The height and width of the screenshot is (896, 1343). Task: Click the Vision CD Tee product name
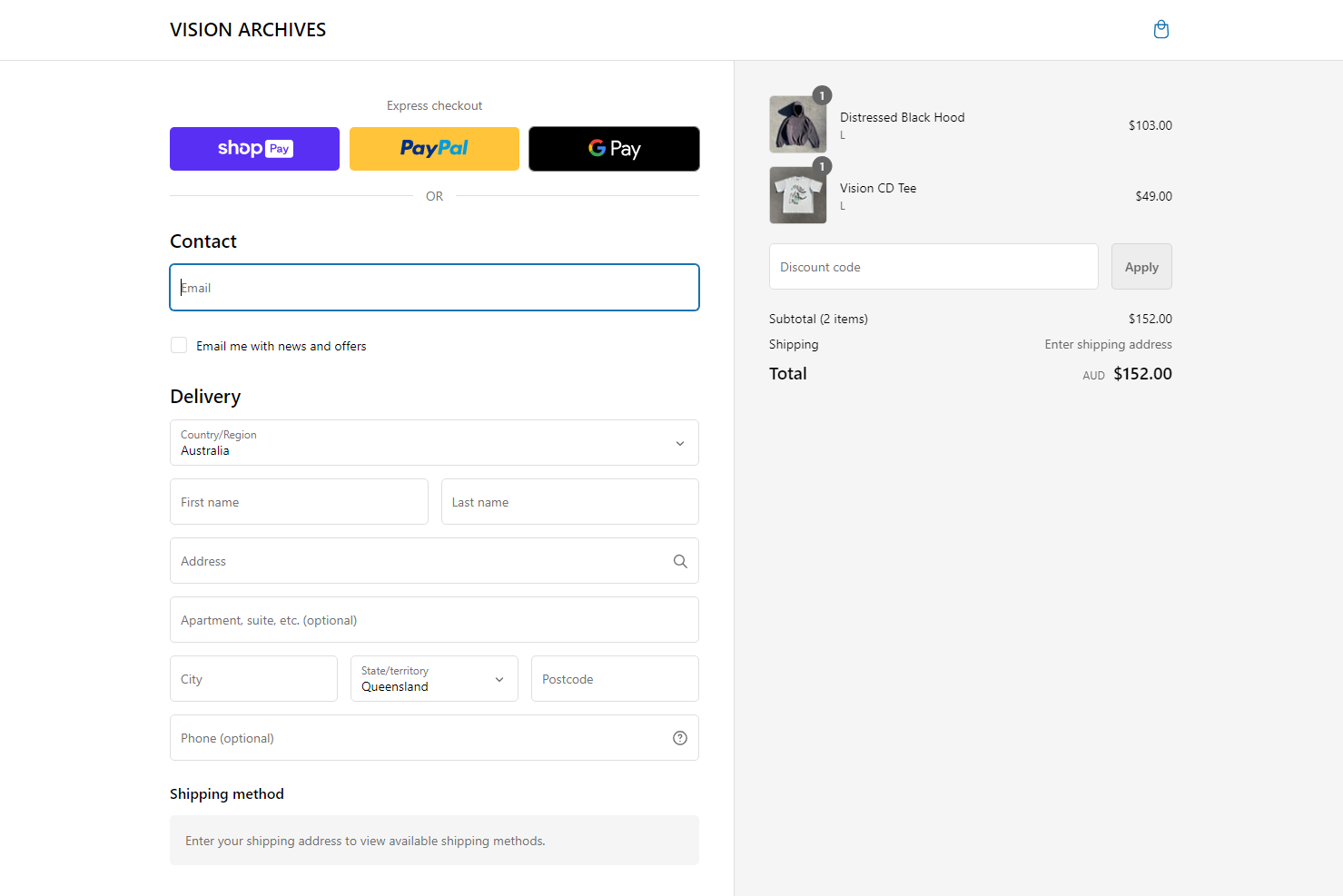878,188
